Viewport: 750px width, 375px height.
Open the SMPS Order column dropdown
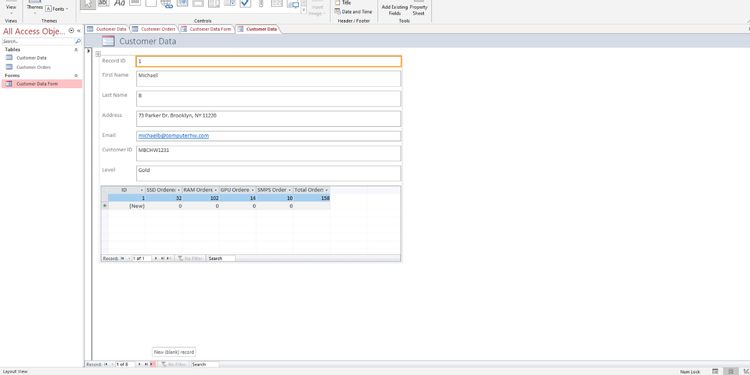pos(290,190)
